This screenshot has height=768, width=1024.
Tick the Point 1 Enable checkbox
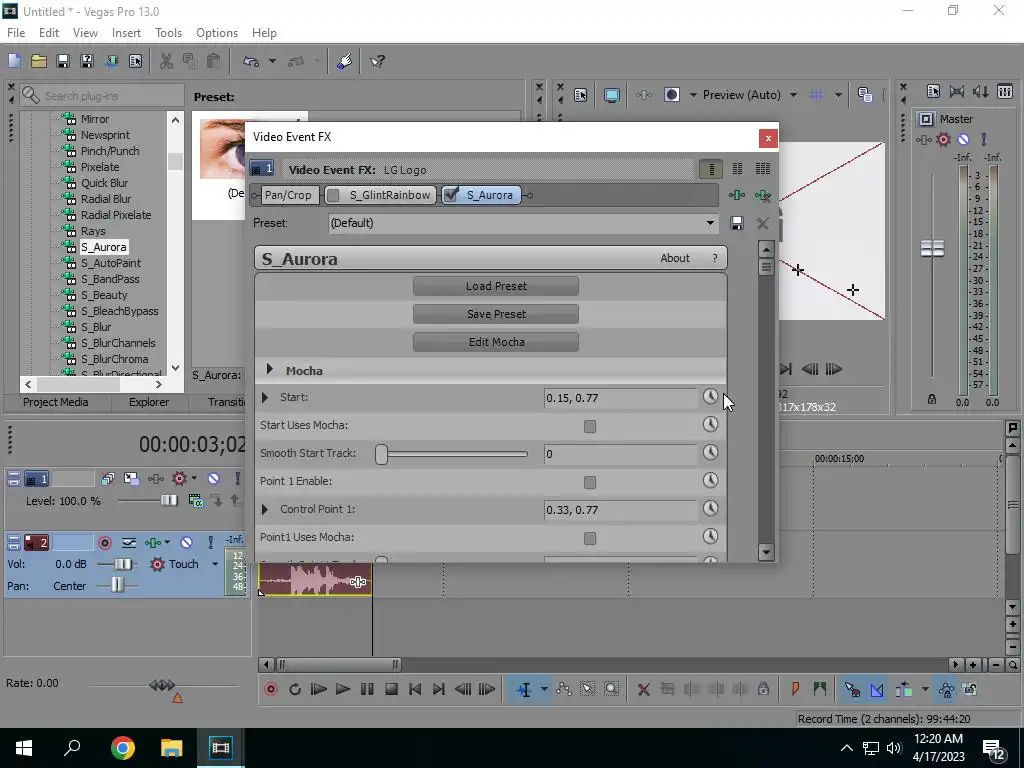590,483
